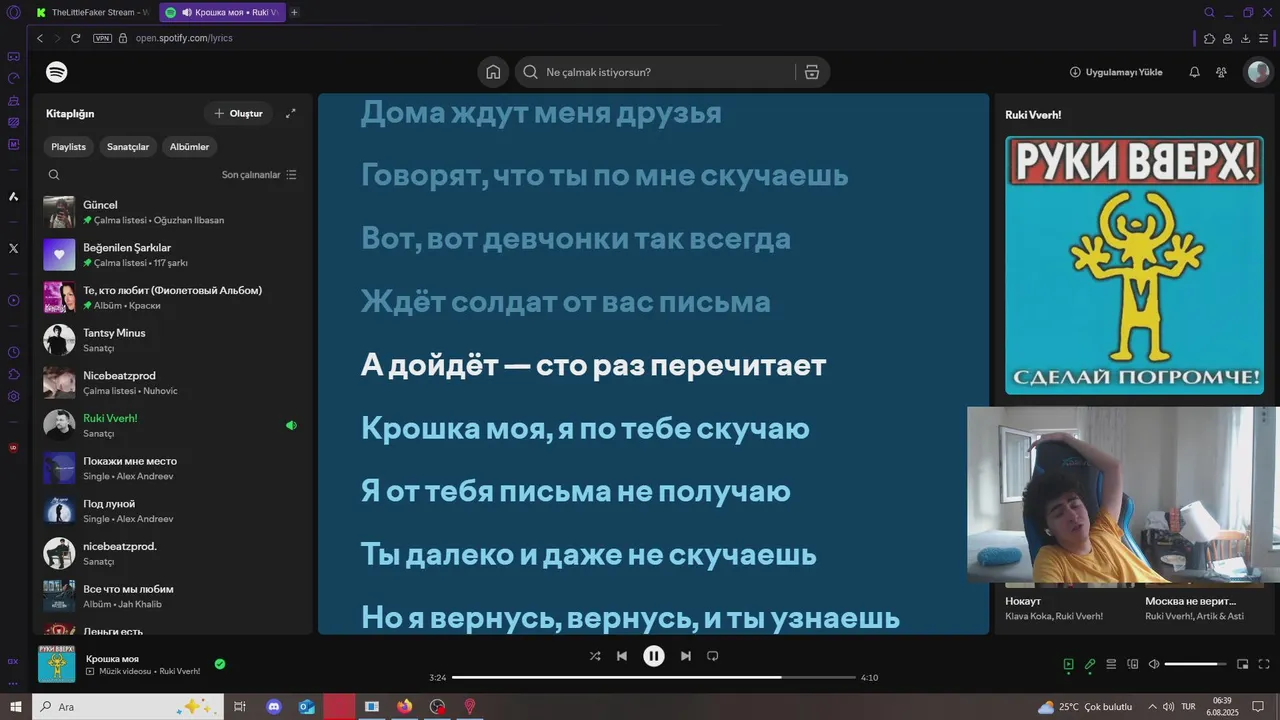Open single Под луной
Image resolution: width=1280 pixels, height=720 pixels.
coord(172,511)
